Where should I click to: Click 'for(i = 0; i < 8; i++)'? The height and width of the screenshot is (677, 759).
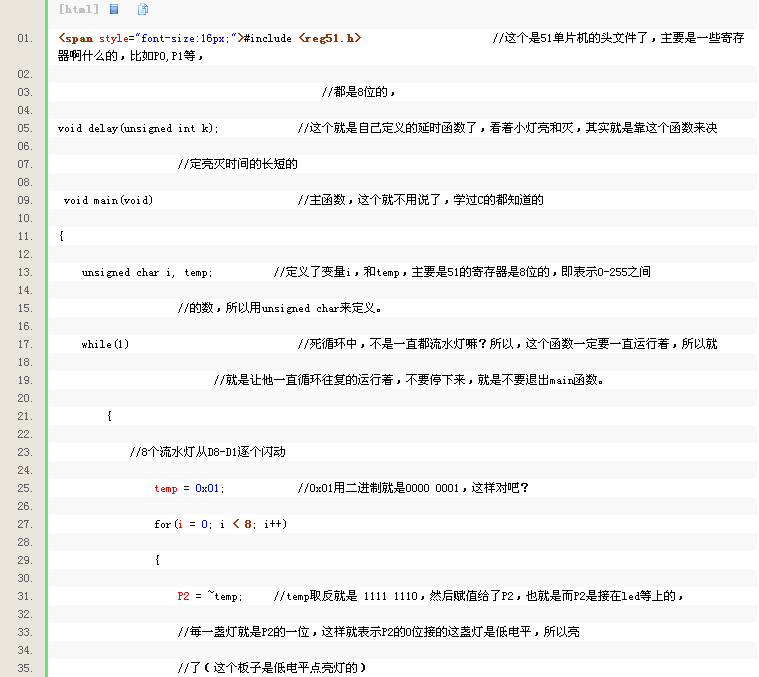point(220,524)
